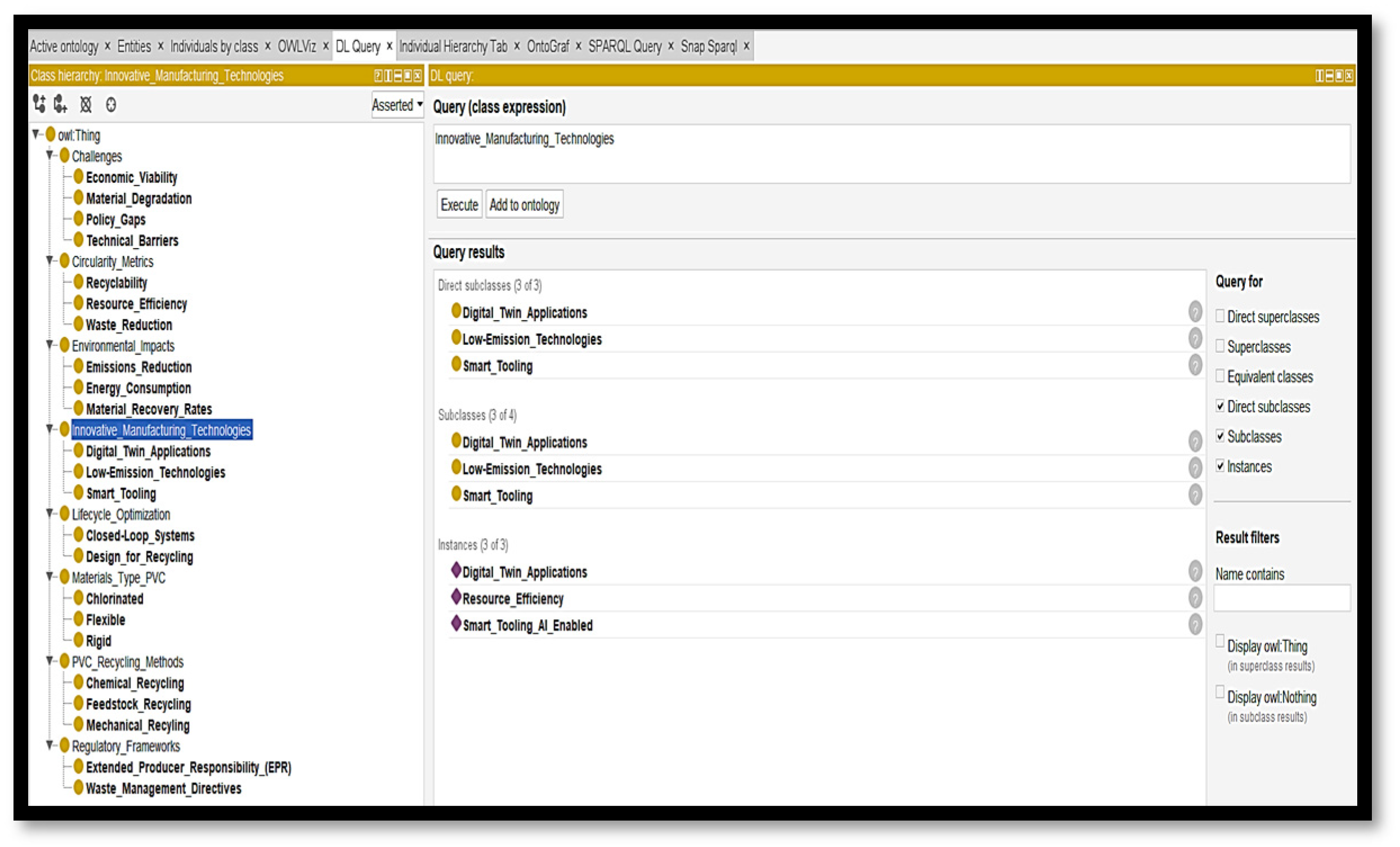Click help icon in Class hierarchy header

coord(378,75)
